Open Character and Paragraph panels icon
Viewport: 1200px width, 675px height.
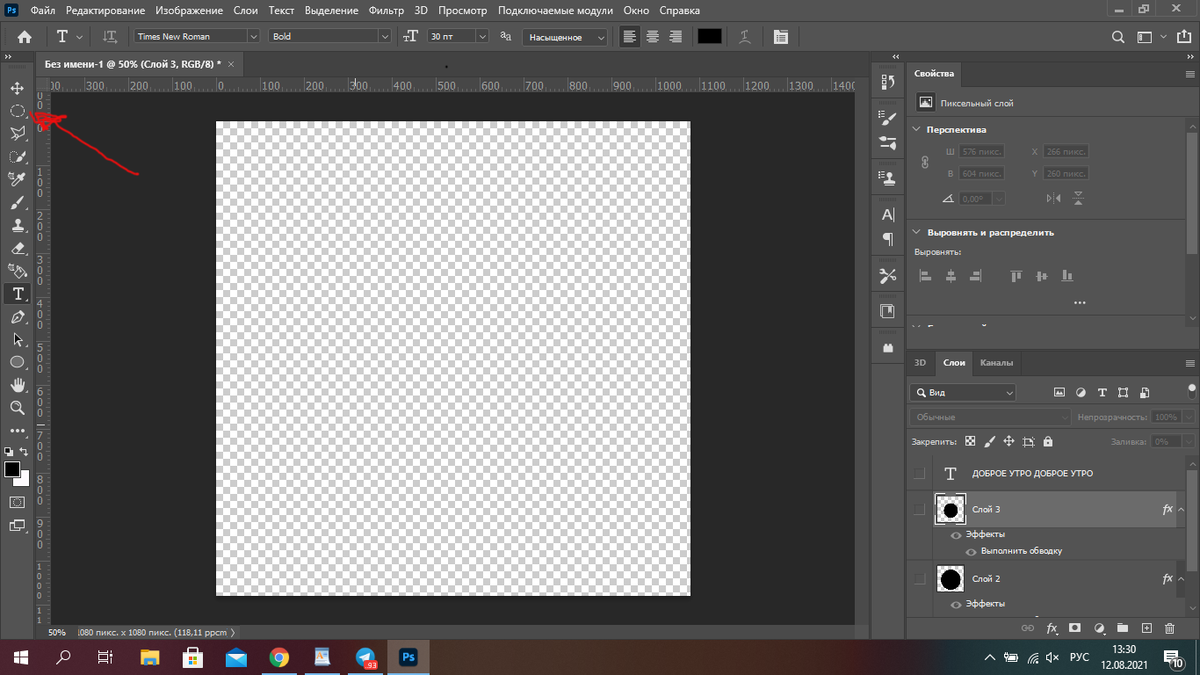pos(781,36)
